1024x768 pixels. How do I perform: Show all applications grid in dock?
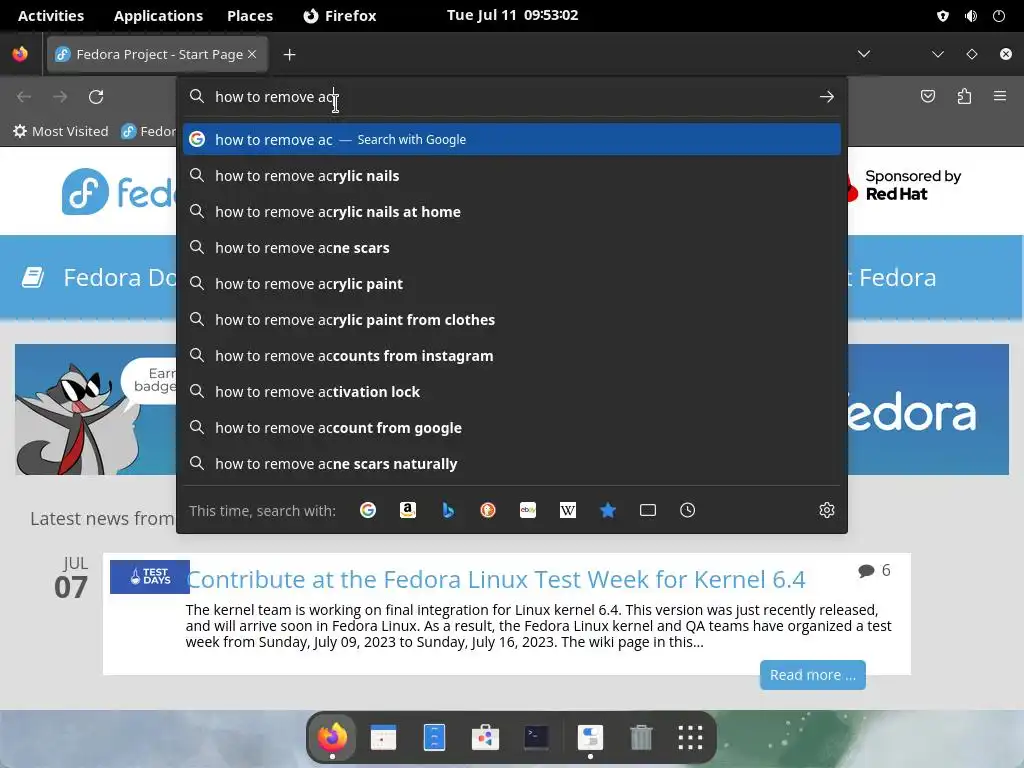click(x=690, y=737)
